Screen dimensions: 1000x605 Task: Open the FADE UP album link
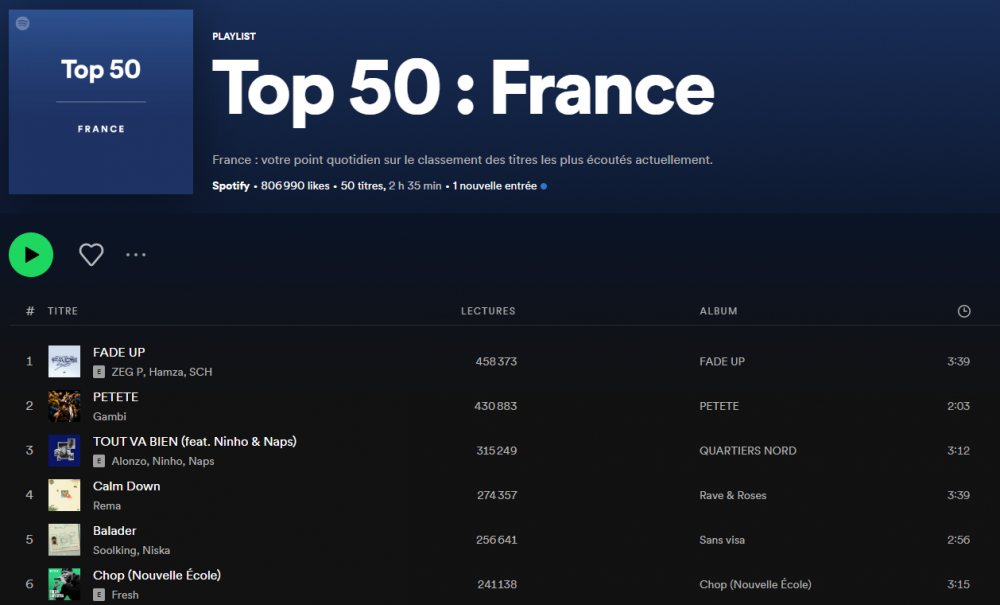722,361
